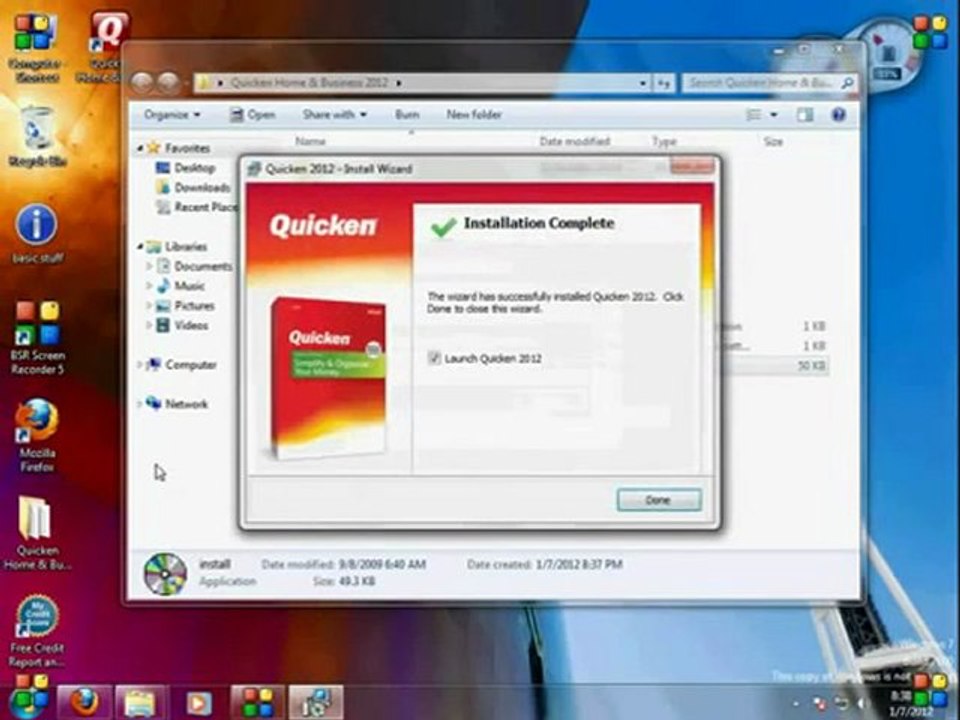Open Quicken Home & Bu... desktop folder

click(37, 533)
